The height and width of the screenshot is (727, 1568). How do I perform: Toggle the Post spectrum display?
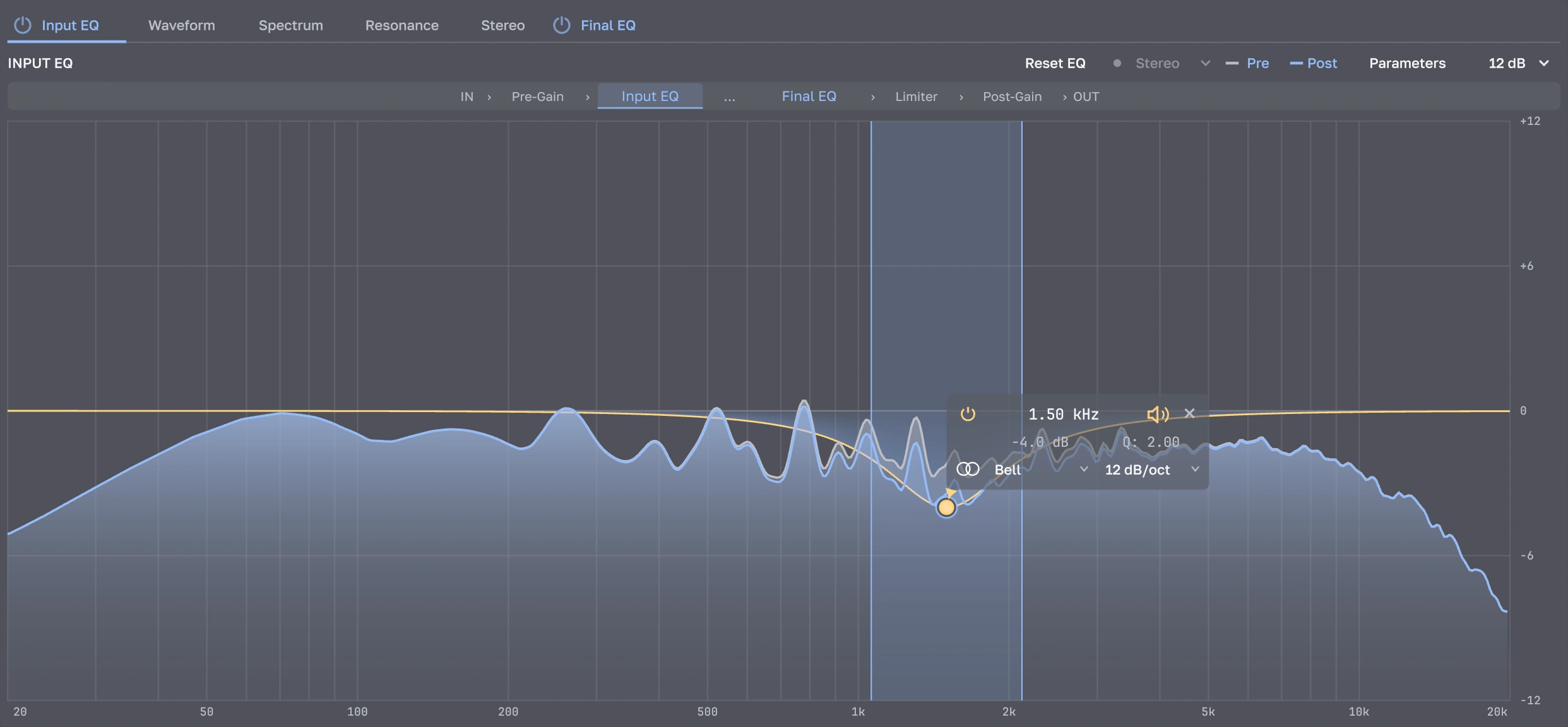(x=1313, y=63)
